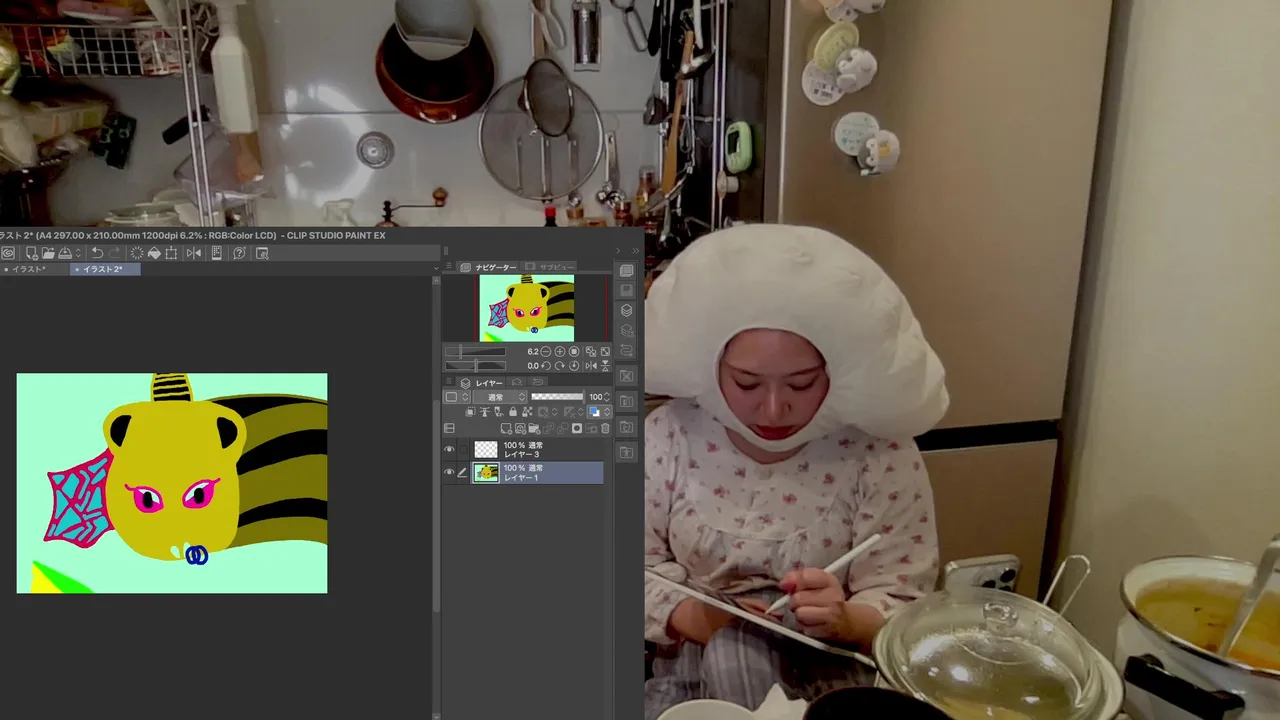Create a new raster layer
This screenshot has height=720, width=1280.
click(x=506, y=428)
